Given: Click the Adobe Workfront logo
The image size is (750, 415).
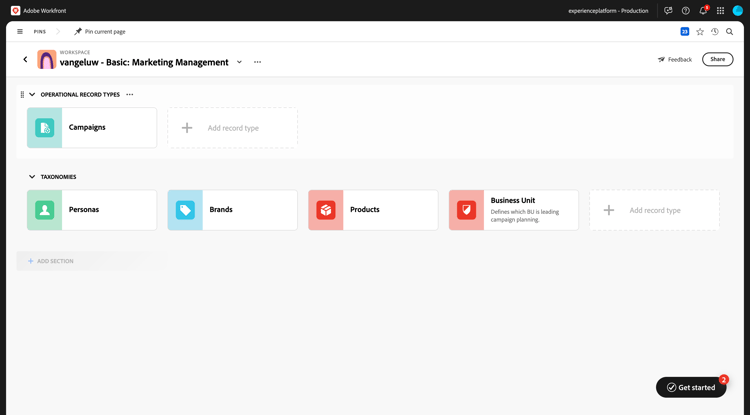Looking at the screenshot, I should click(15, 11).
